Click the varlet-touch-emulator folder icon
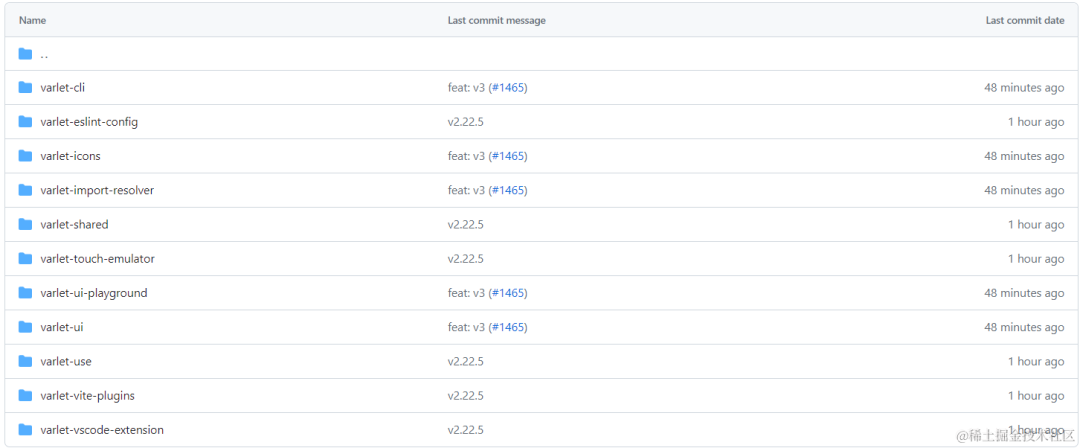Screen dimensions: 1080x448 (x=25, y=259)
